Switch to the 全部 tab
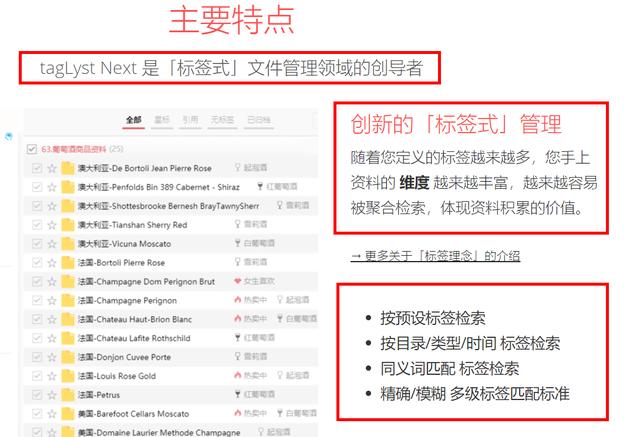Viewport: 640px width, 437px height. [134, 120]
